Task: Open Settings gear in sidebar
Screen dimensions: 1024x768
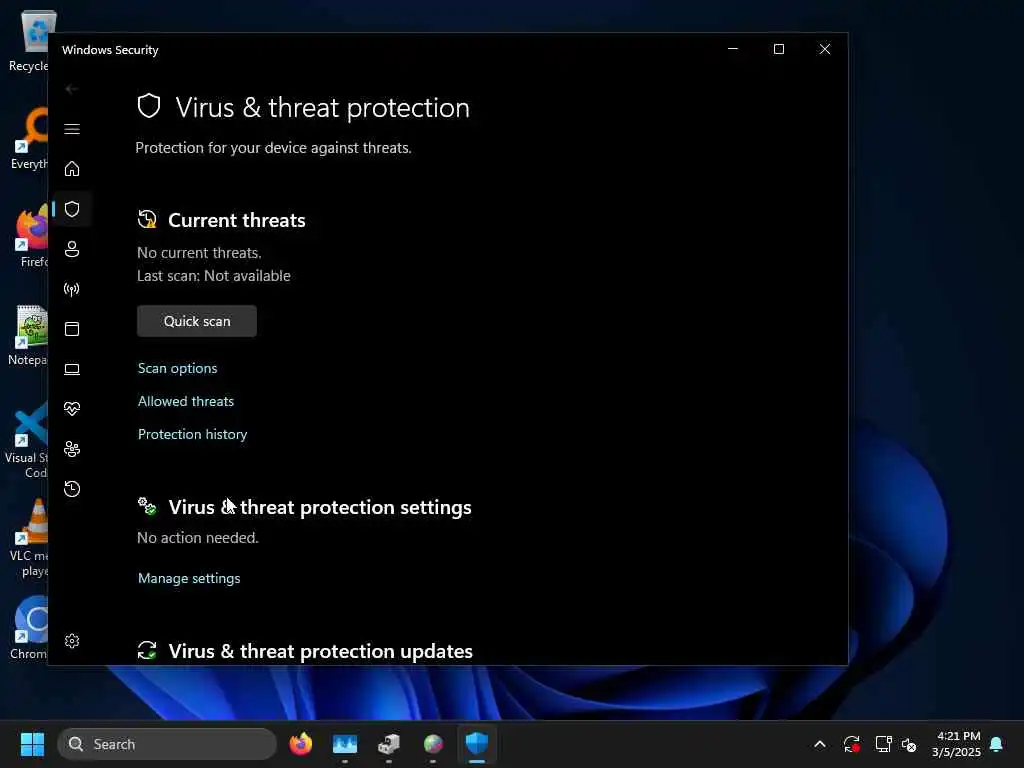Action: click(x=72, y=641)
